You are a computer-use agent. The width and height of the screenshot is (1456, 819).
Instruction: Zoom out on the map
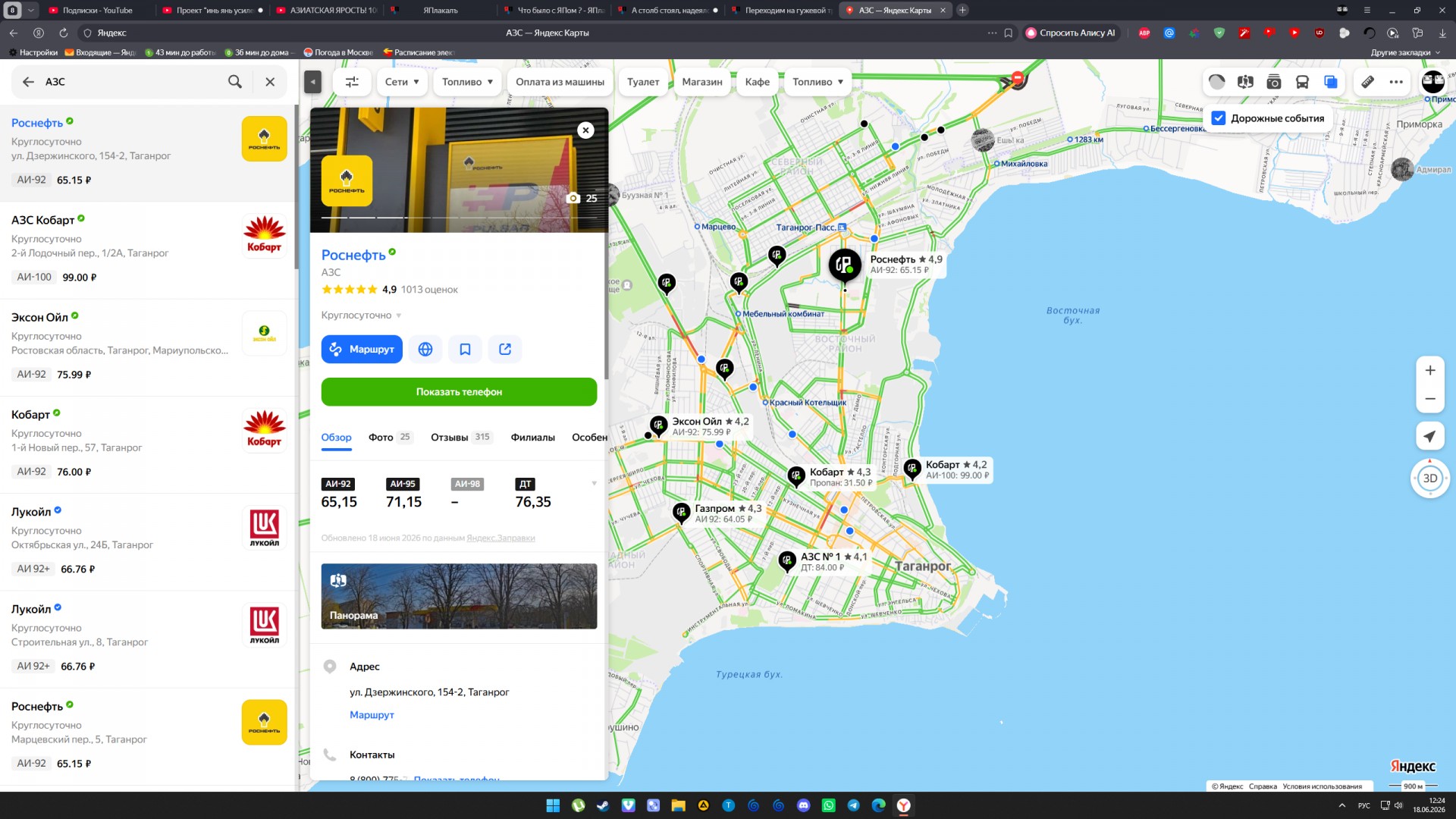click(x=1430, y=399)
